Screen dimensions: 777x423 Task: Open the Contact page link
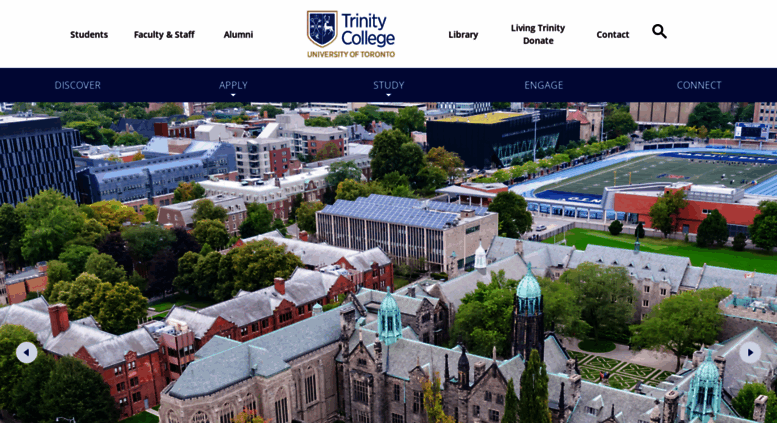click(x=612, y=35)
